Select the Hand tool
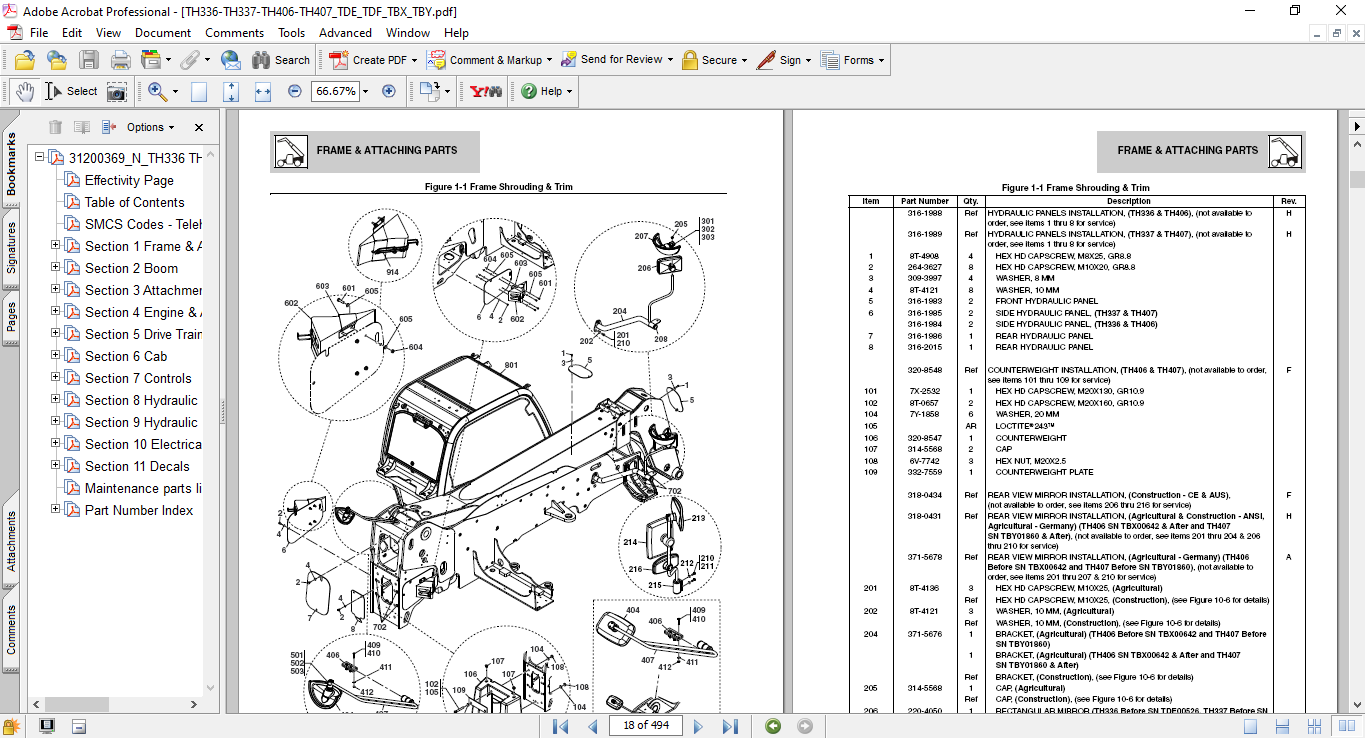The image size is (1365, 738). 25,91
